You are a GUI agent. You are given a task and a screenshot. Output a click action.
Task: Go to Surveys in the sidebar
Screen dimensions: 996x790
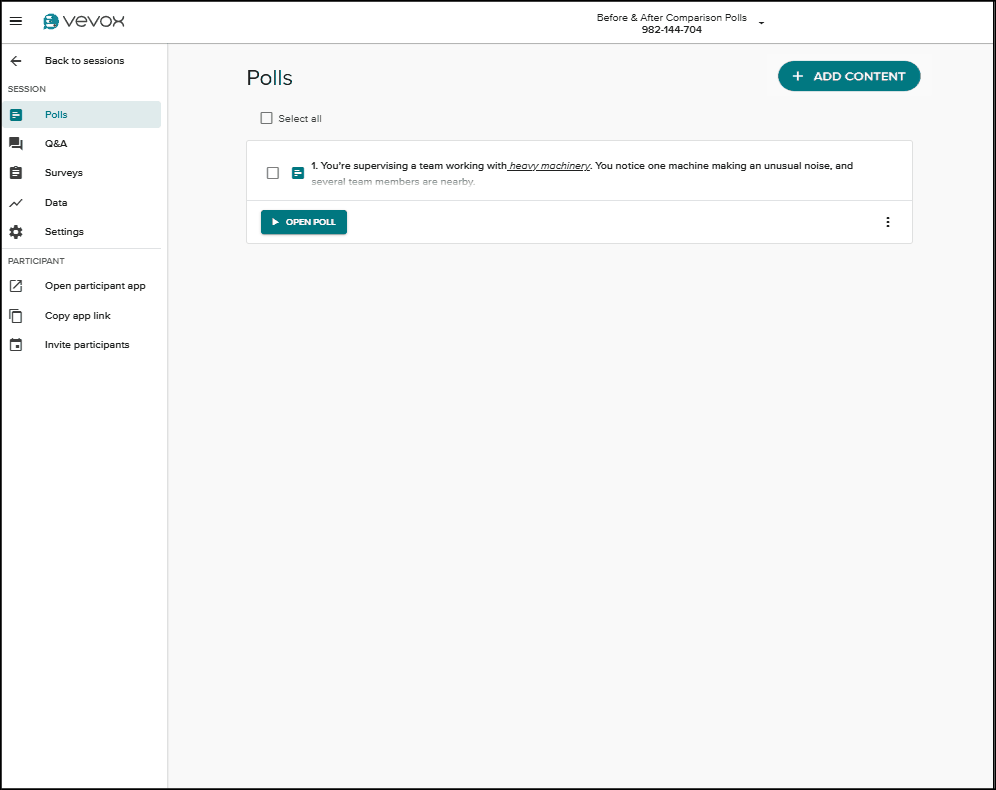coord(64,173)
